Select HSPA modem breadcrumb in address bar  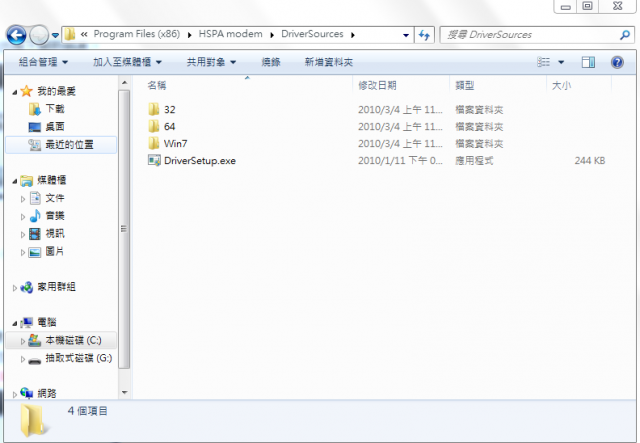tap(230, 34)
